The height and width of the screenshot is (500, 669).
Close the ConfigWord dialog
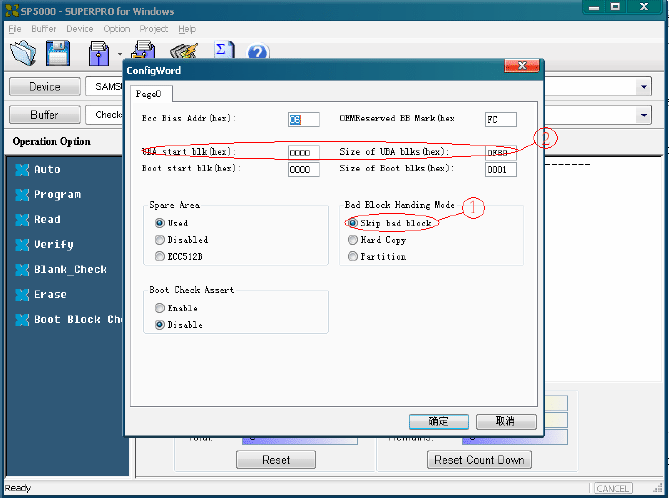tap(522, 66)
